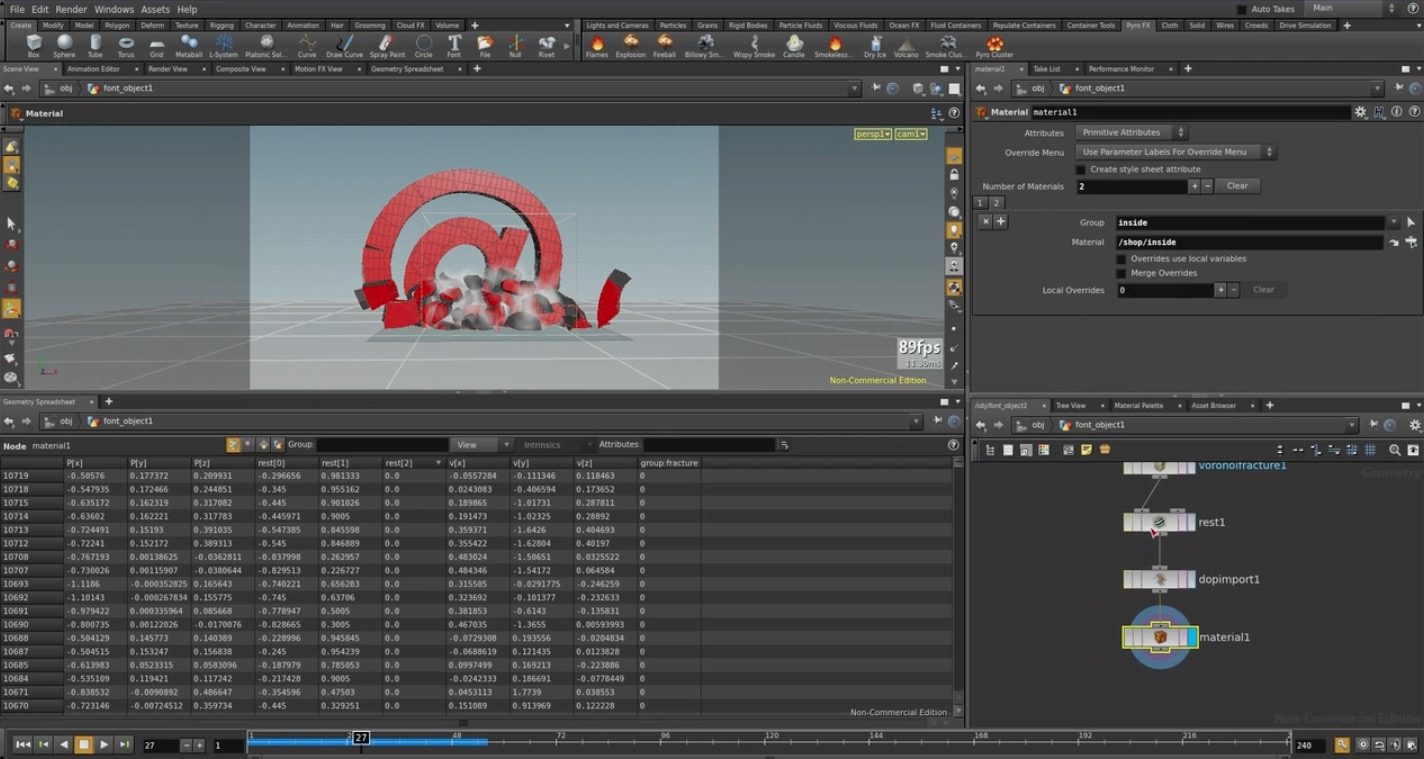This screenshot has width=1424, height=759.
Task: Select the dopimport1 node
Action: pyautogui.click(x=1159, y=580)
